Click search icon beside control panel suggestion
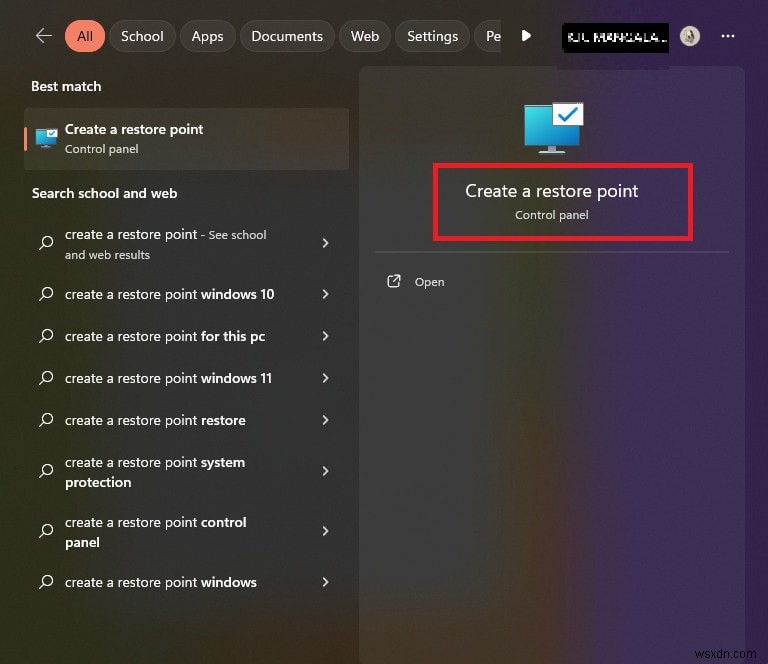 (x=46, y=531)
